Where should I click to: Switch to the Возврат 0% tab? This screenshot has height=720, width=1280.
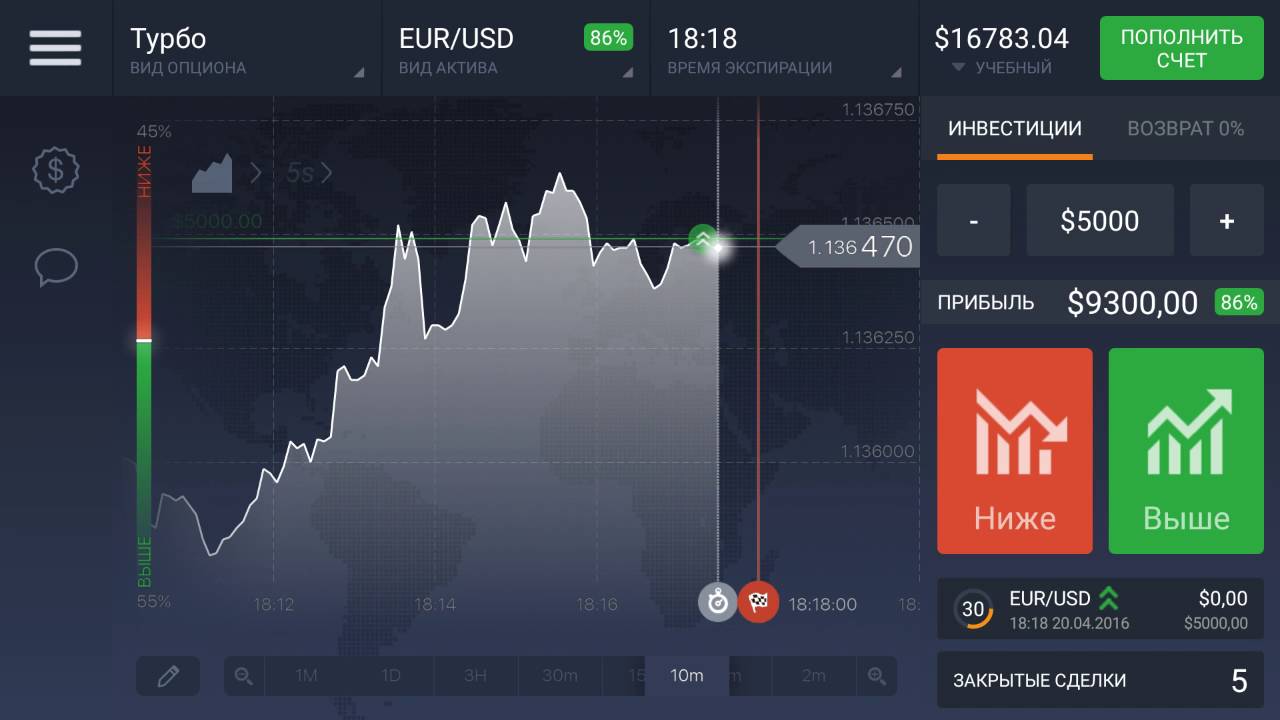point(1185,129)
